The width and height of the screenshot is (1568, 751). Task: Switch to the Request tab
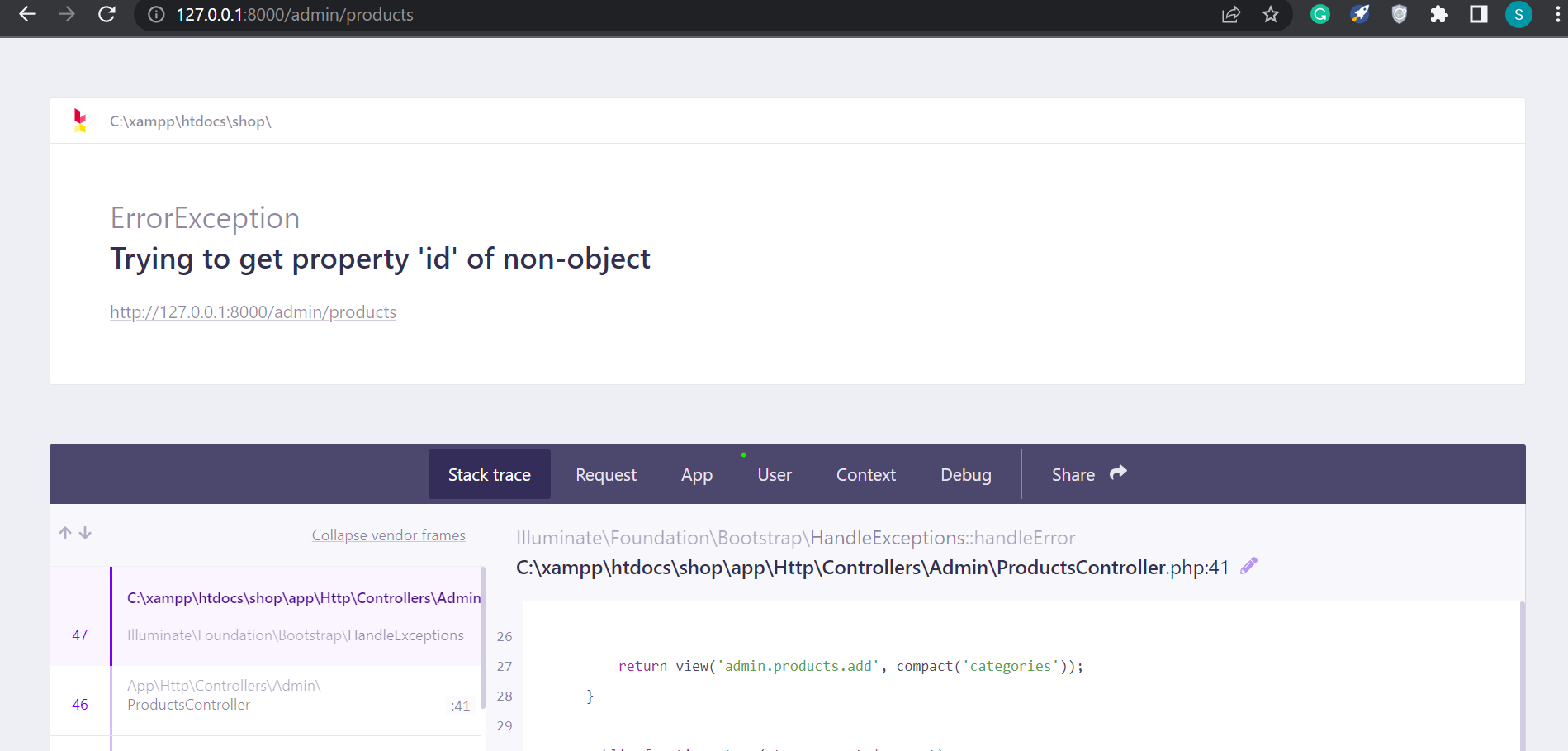coord(605,474)
